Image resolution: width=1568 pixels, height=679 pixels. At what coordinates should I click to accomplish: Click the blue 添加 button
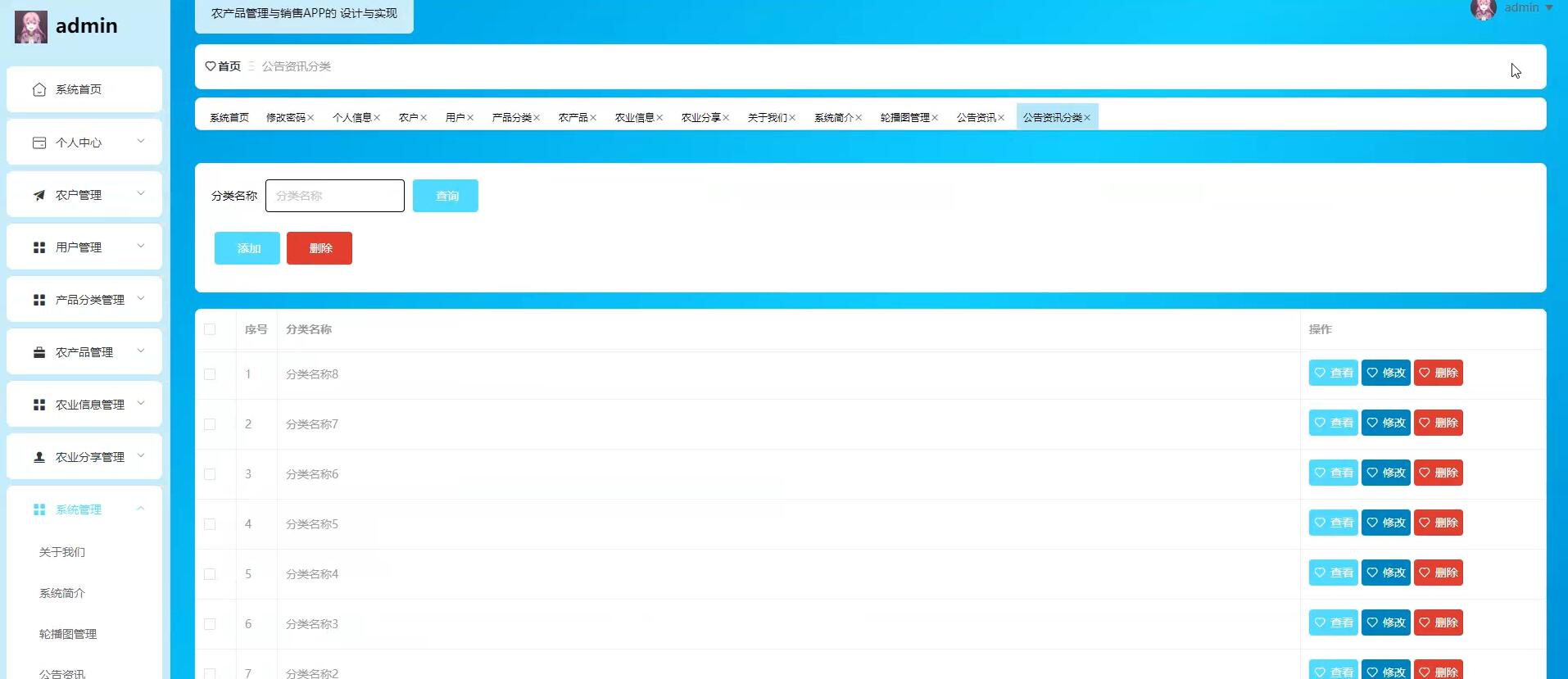coord(247,248)
